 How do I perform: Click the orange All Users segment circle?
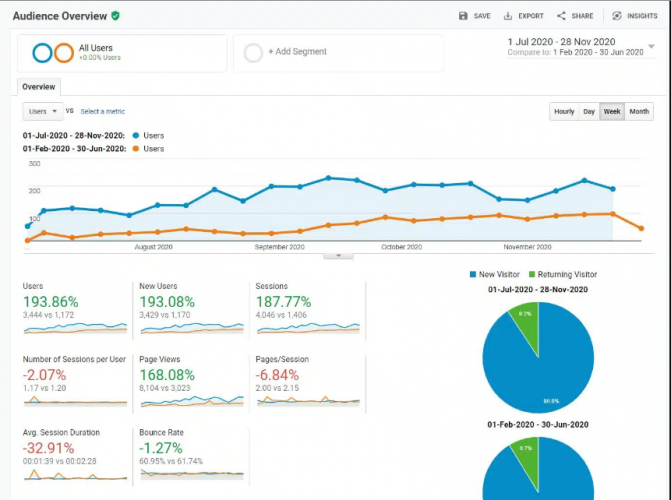pos(64,53)
